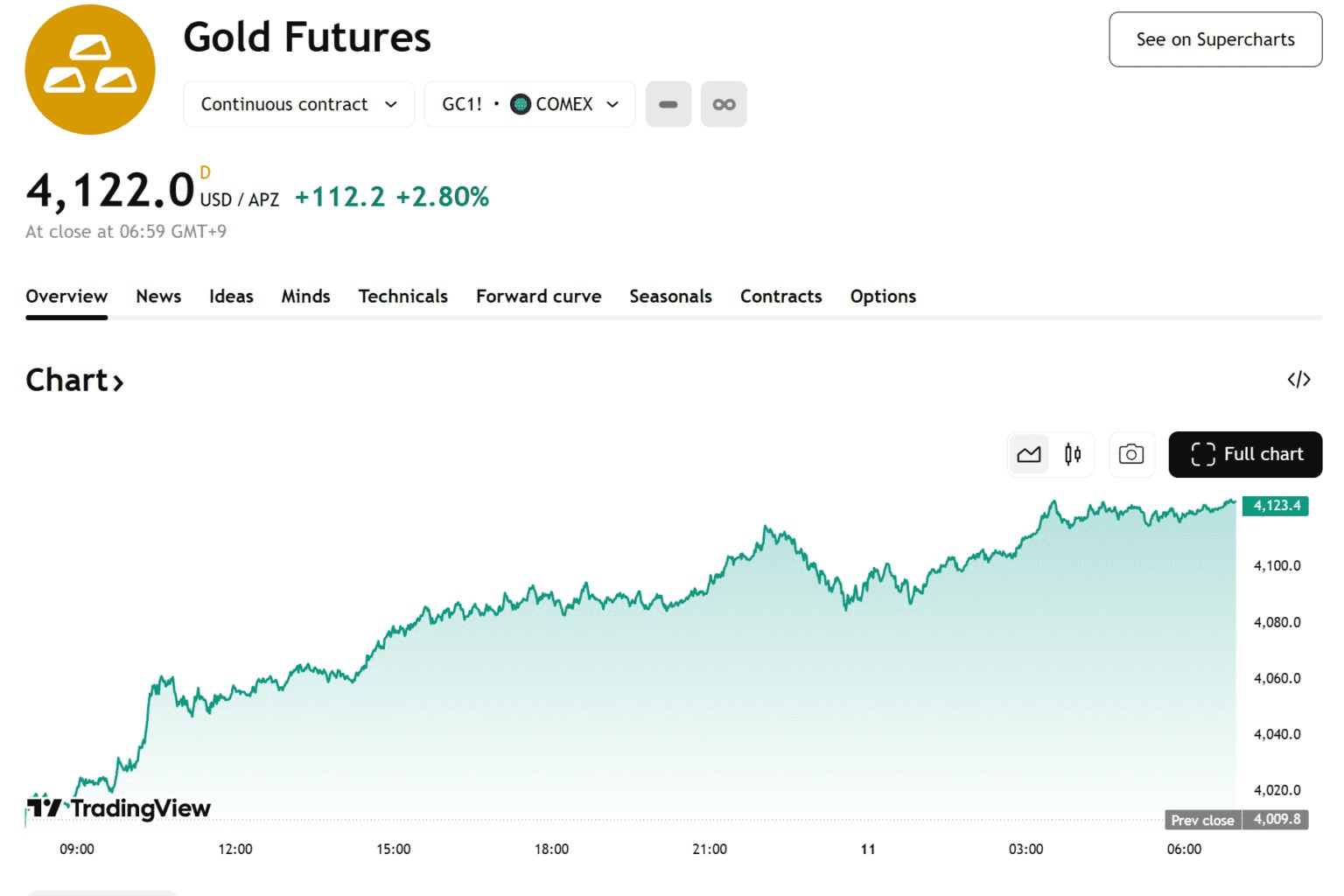Click the See on Supercharts button

coord(1214,39)
